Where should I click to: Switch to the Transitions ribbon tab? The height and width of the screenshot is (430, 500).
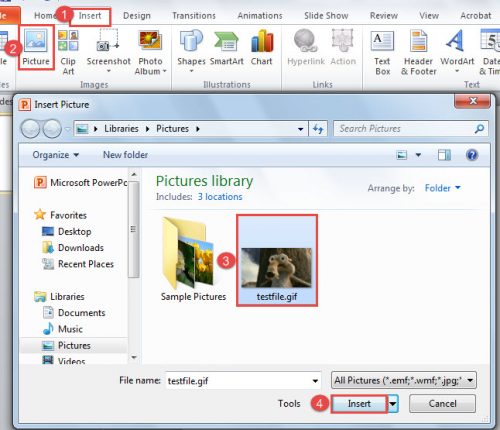click(x=194, y=16)
